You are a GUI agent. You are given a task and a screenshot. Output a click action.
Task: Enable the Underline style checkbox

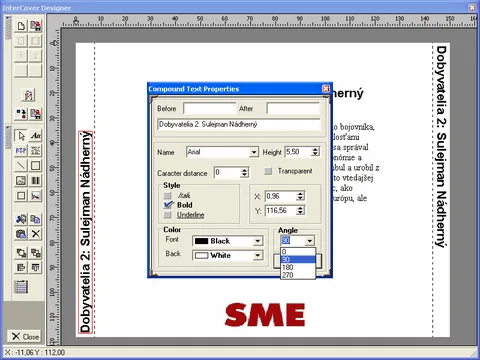click(x=168, y=215)
